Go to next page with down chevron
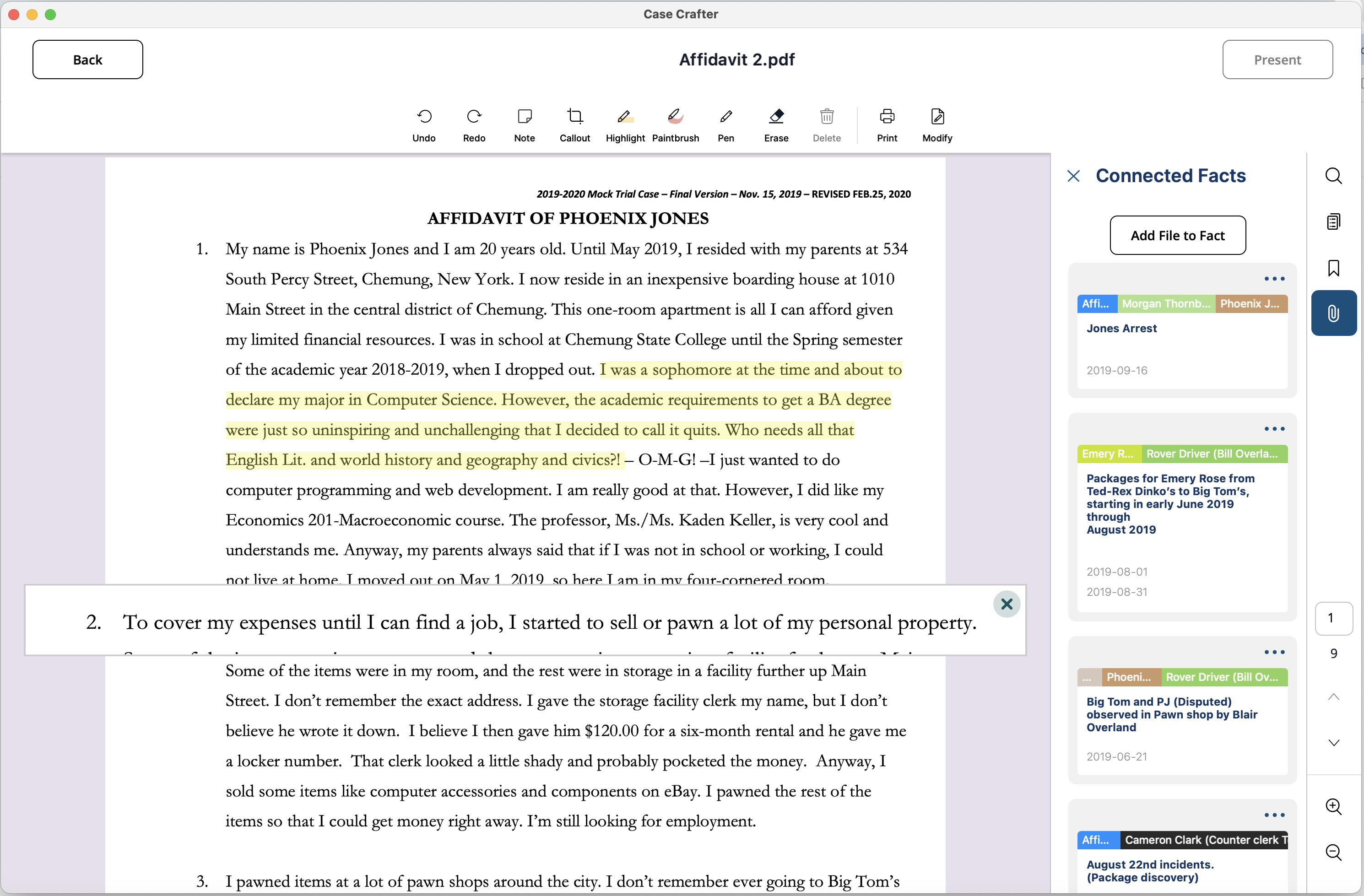Viewport: 1364px width, 896px height. 1333,742
